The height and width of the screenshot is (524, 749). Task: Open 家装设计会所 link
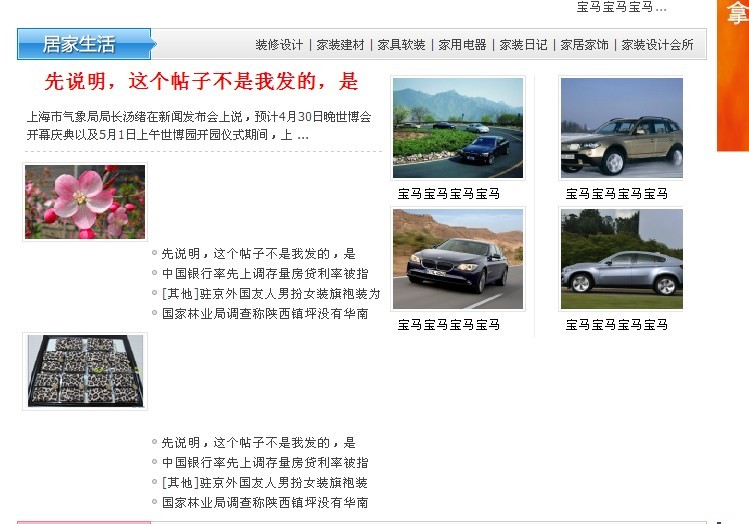[x=657, y=45]
